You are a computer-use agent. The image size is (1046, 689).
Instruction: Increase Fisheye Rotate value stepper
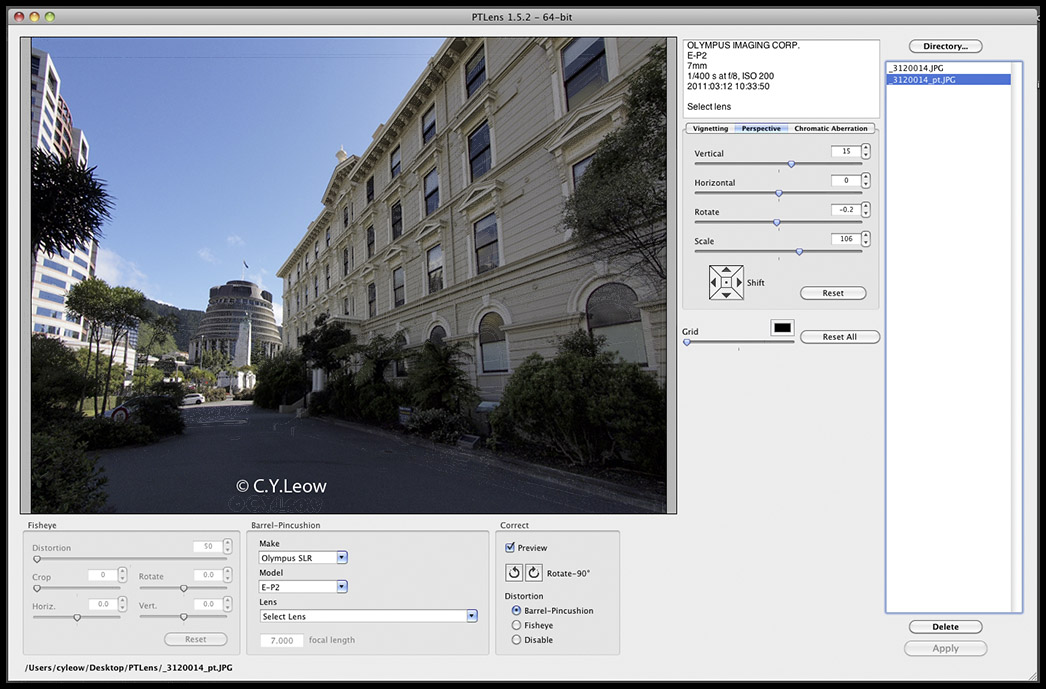(x=228, y=572)
